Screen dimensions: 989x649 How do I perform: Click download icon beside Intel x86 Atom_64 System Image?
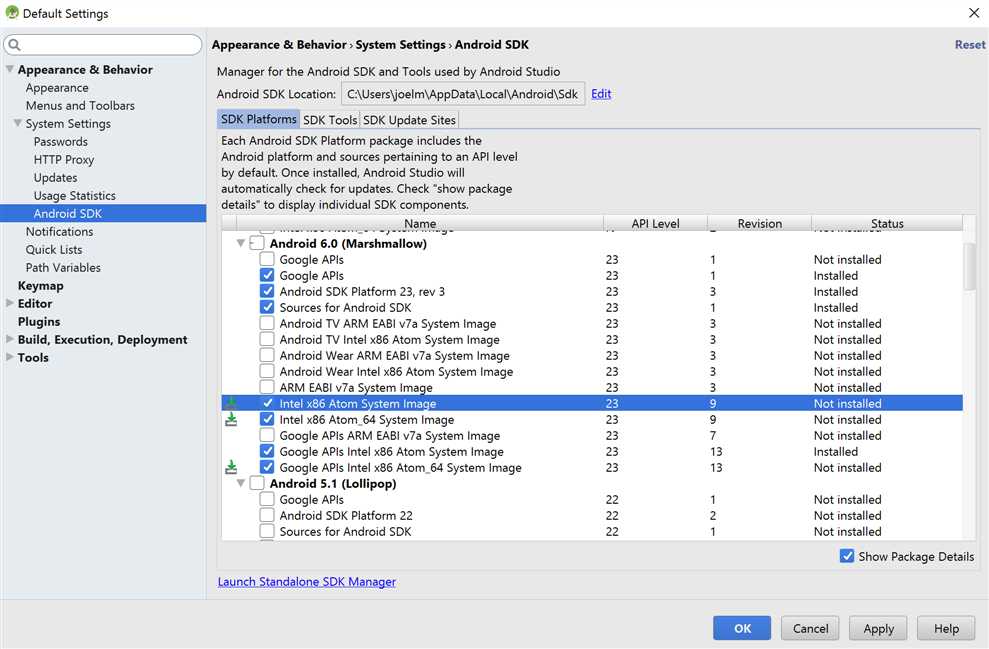(x=231, y=419)
